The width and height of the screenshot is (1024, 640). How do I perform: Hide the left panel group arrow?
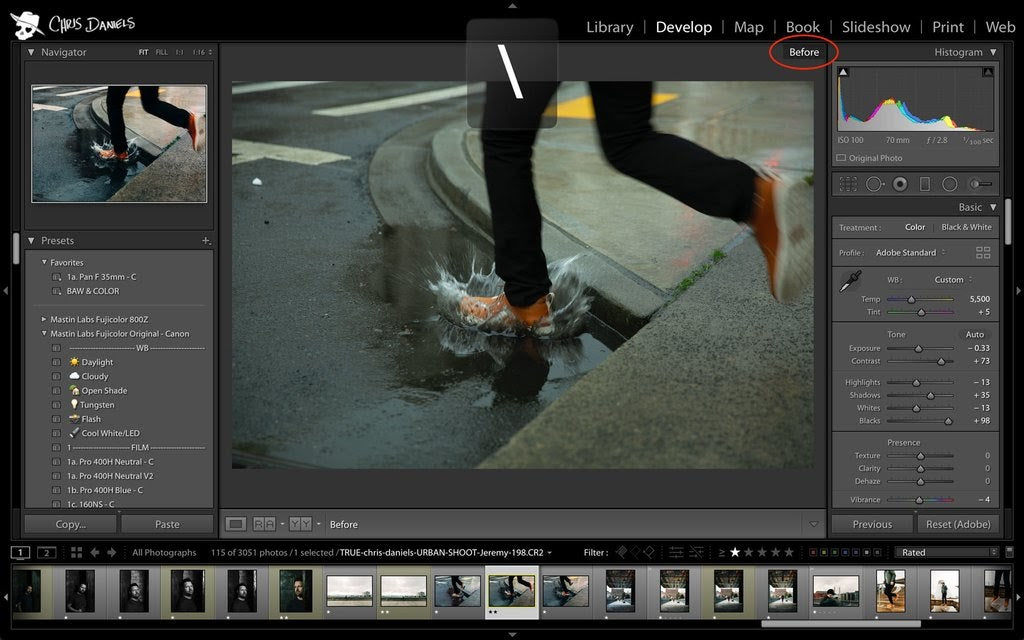pos(5,290)
